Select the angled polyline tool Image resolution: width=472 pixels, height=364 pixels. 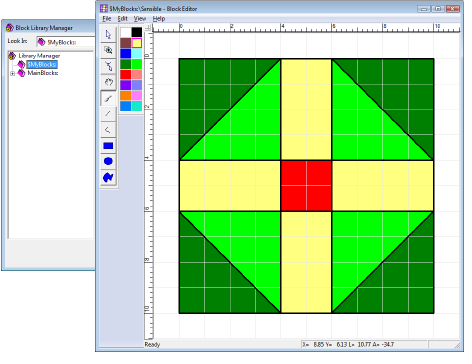(108, 130)
